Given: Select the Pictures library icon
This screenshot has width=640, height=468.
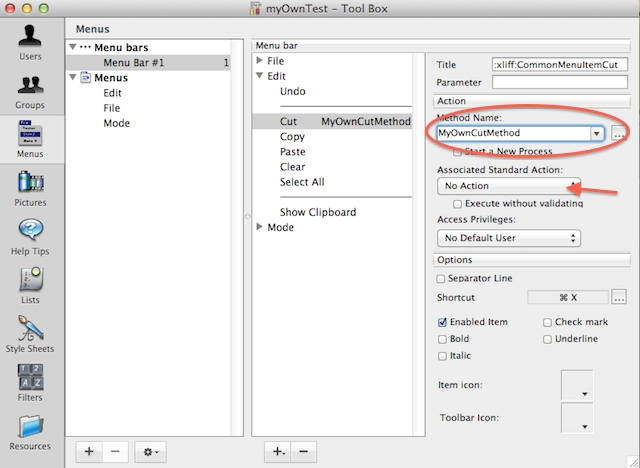Looking at the screenshot, I should (x=30, y=186).
